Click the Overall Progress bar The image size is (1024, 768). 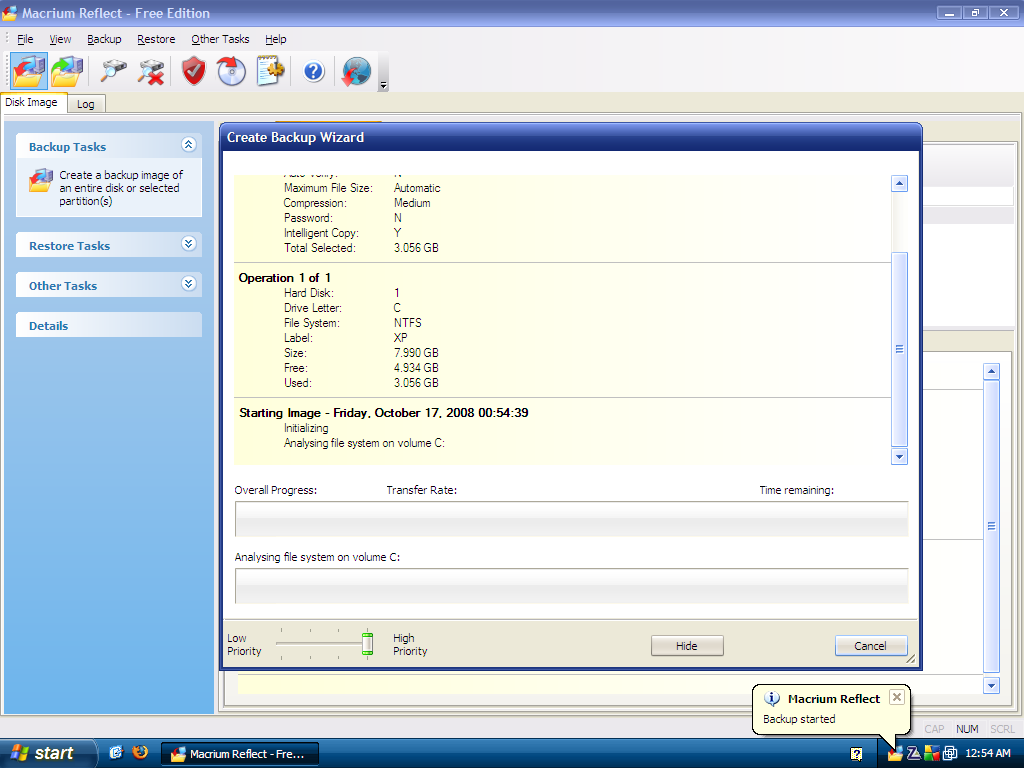[x=571, y=519]
